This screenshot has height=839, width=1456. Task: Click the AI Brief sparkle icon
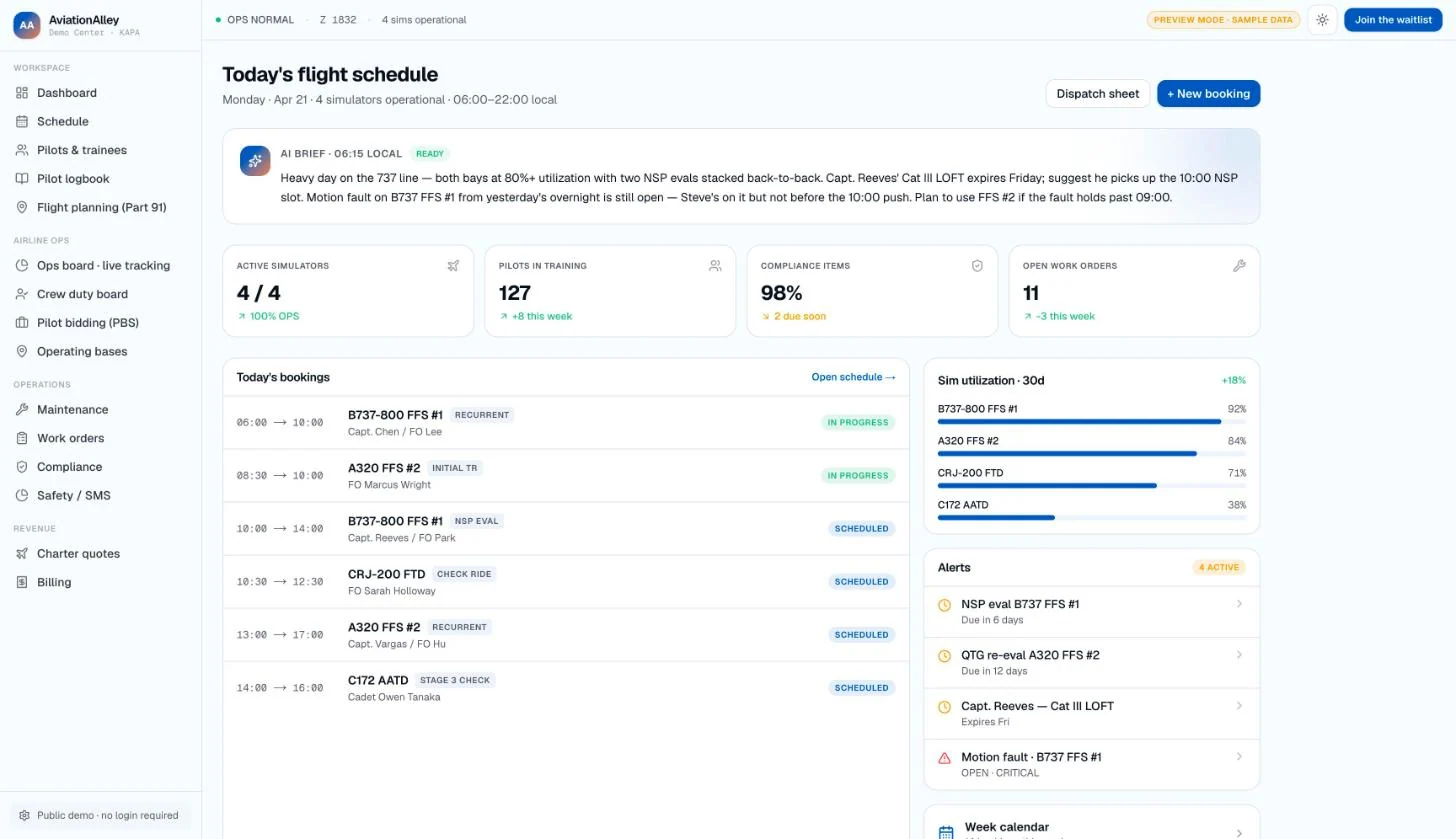tap(255, 161)
